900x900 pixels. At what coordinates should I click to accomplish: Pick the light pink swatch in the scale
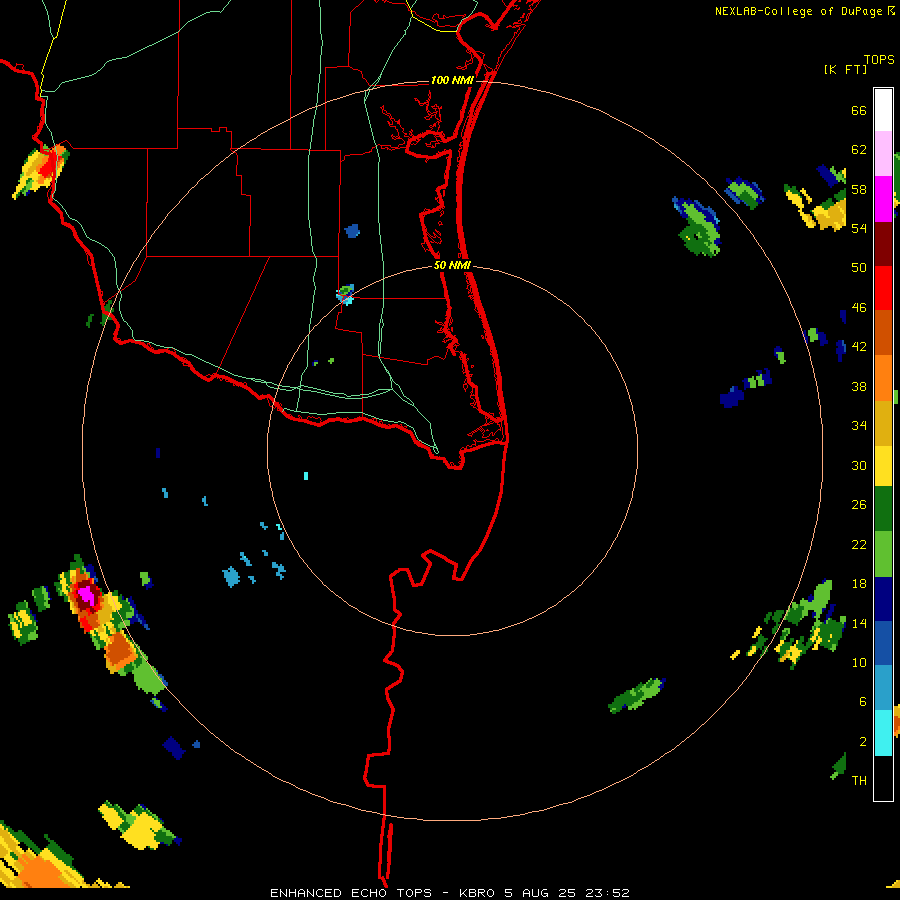883,154
